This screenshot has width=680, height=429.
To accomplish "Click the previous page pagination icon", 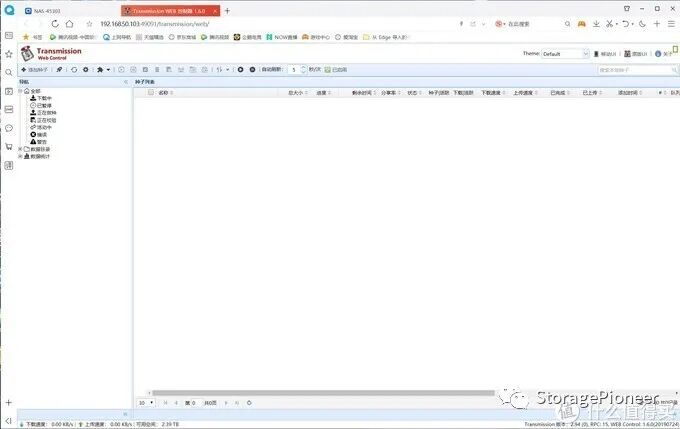I will click(176, 403).
